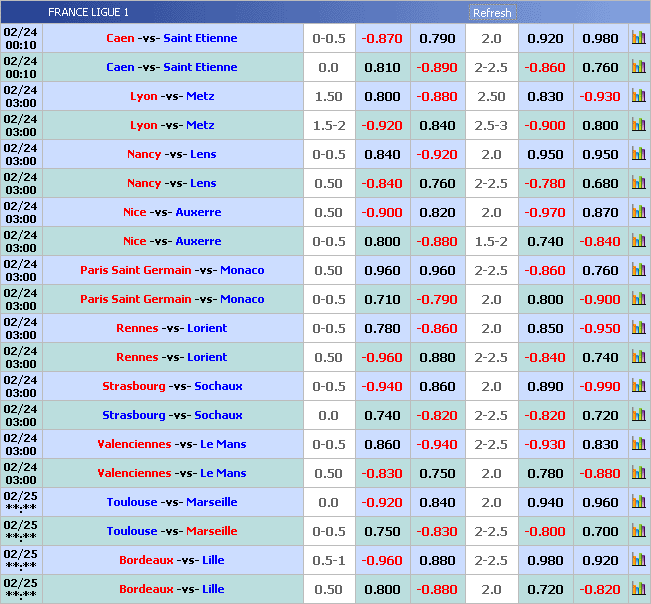Image resolution: width=651 pixels, height=604 pixels.
Task: Select -0.990 odds in Strasbourg vs Sochaux row
Action: pyautogui.click(x=600, y=386)
